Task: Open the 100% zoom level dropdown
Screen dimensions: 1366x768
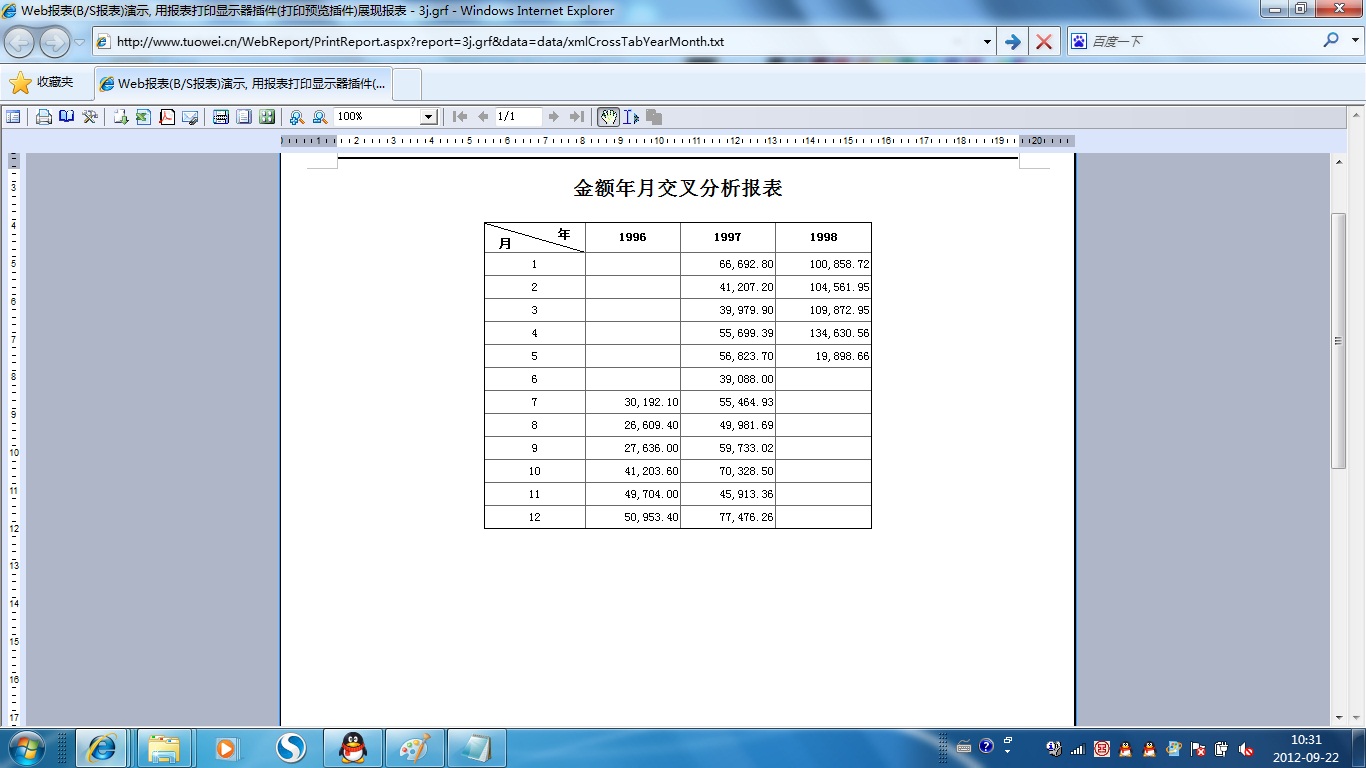Action: point(428,117)
